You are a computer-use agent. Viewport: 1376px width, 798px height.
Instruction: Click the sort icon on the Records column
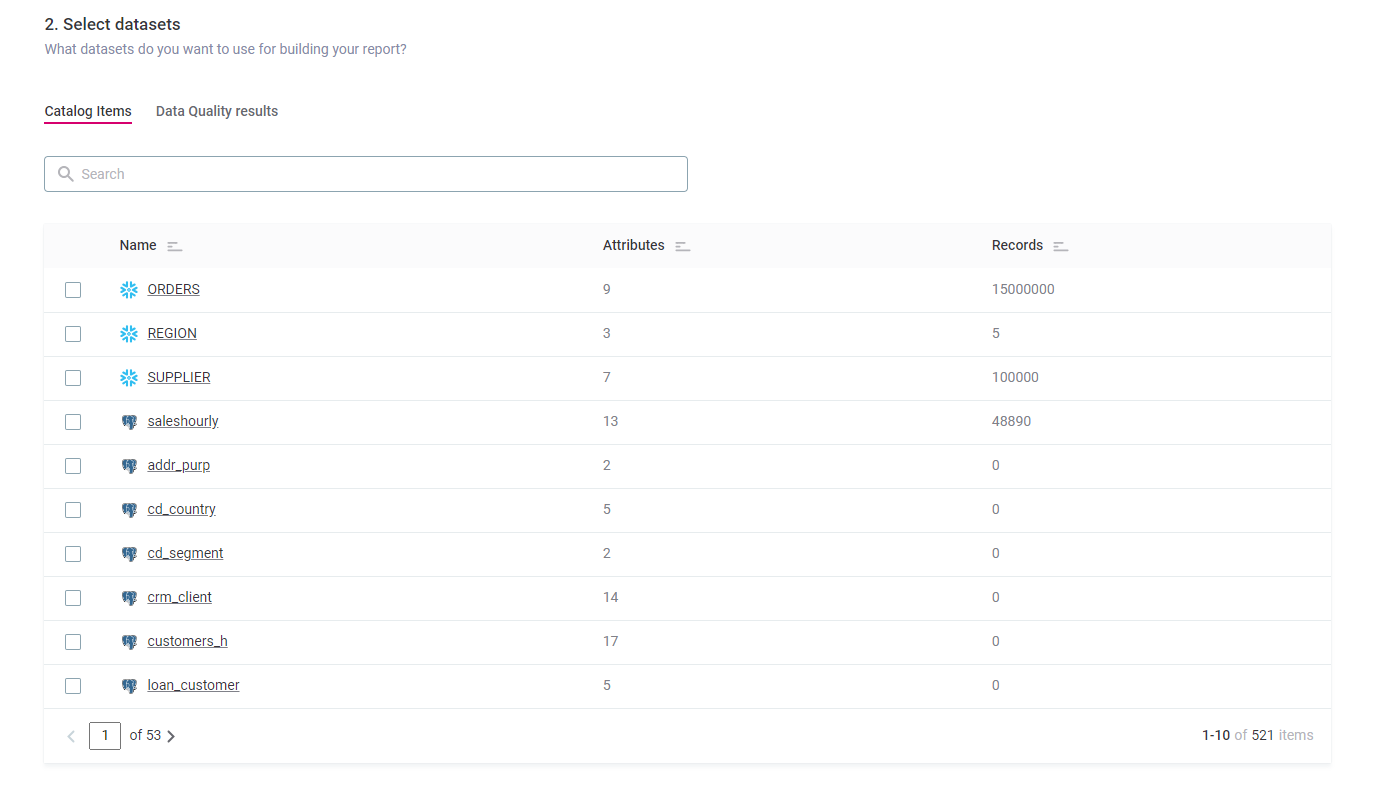[1060, 245]
